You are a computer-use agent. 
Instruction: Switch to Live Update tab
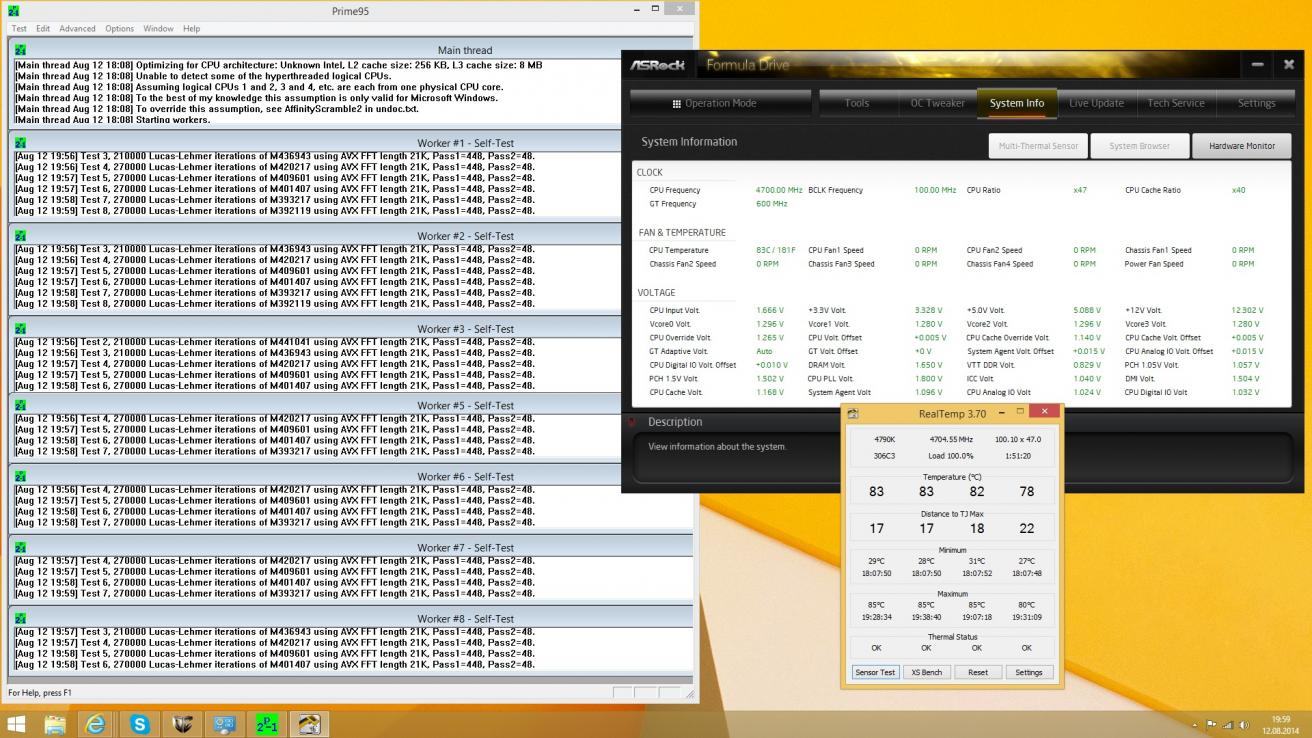click(1096, 103)
